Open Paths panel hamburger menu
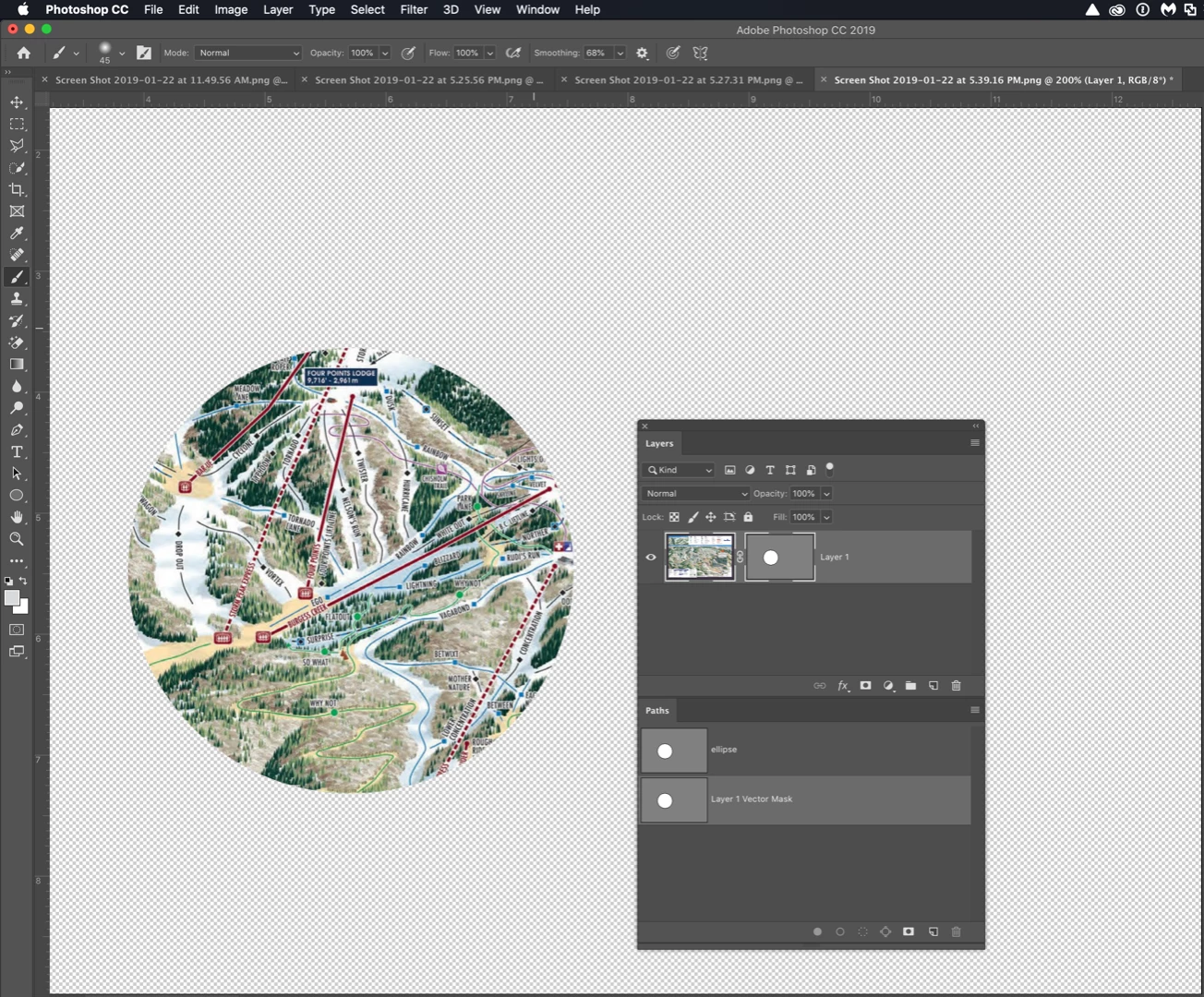1204x997 pixels. tap(974, 710)
